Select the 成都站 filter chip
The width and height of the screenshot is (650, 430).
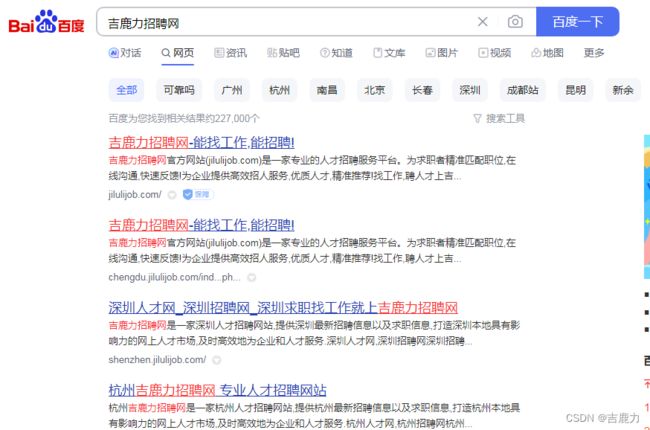[522, 90]
